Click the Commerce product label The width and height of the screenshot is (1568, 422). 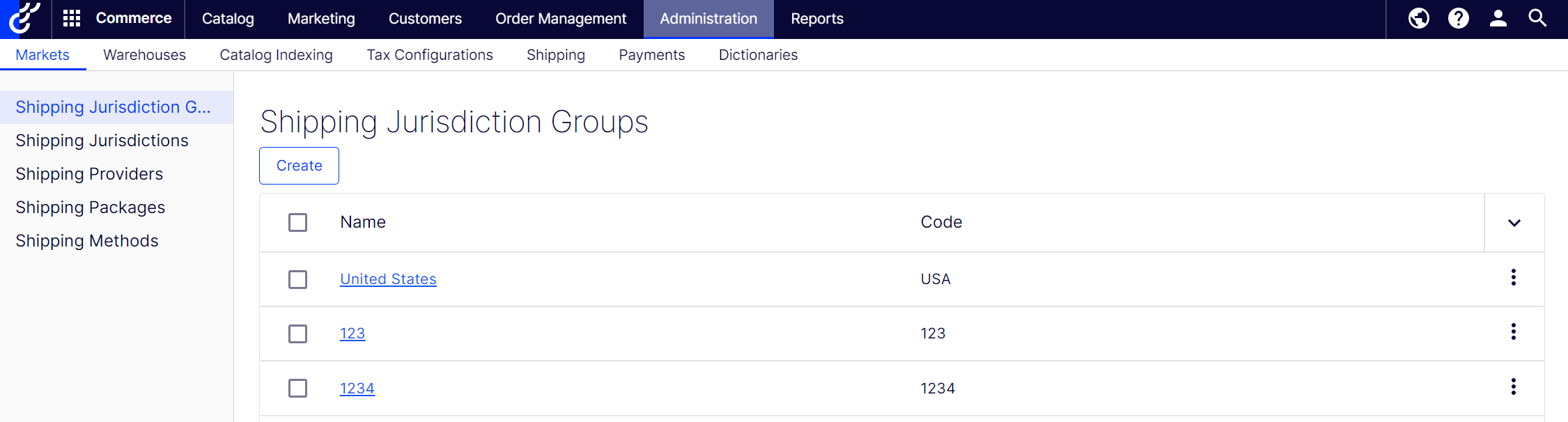tap(134, 18)
